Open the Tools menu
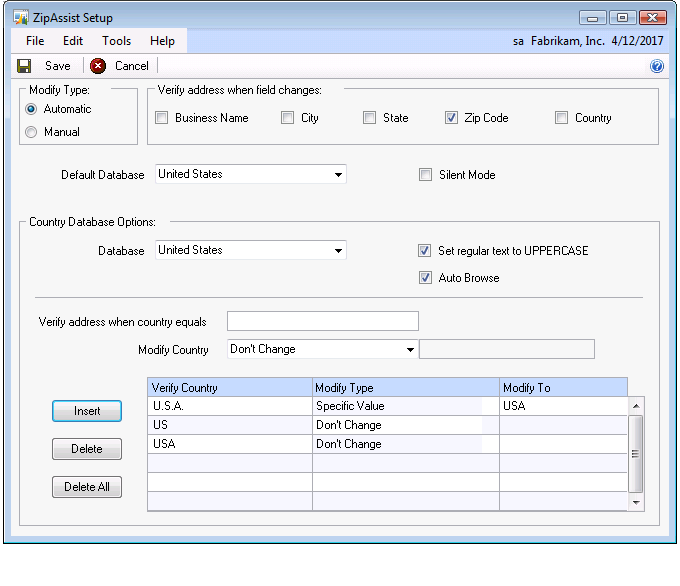The width and height of the screenshot is (680, 586). coord(117,41)
